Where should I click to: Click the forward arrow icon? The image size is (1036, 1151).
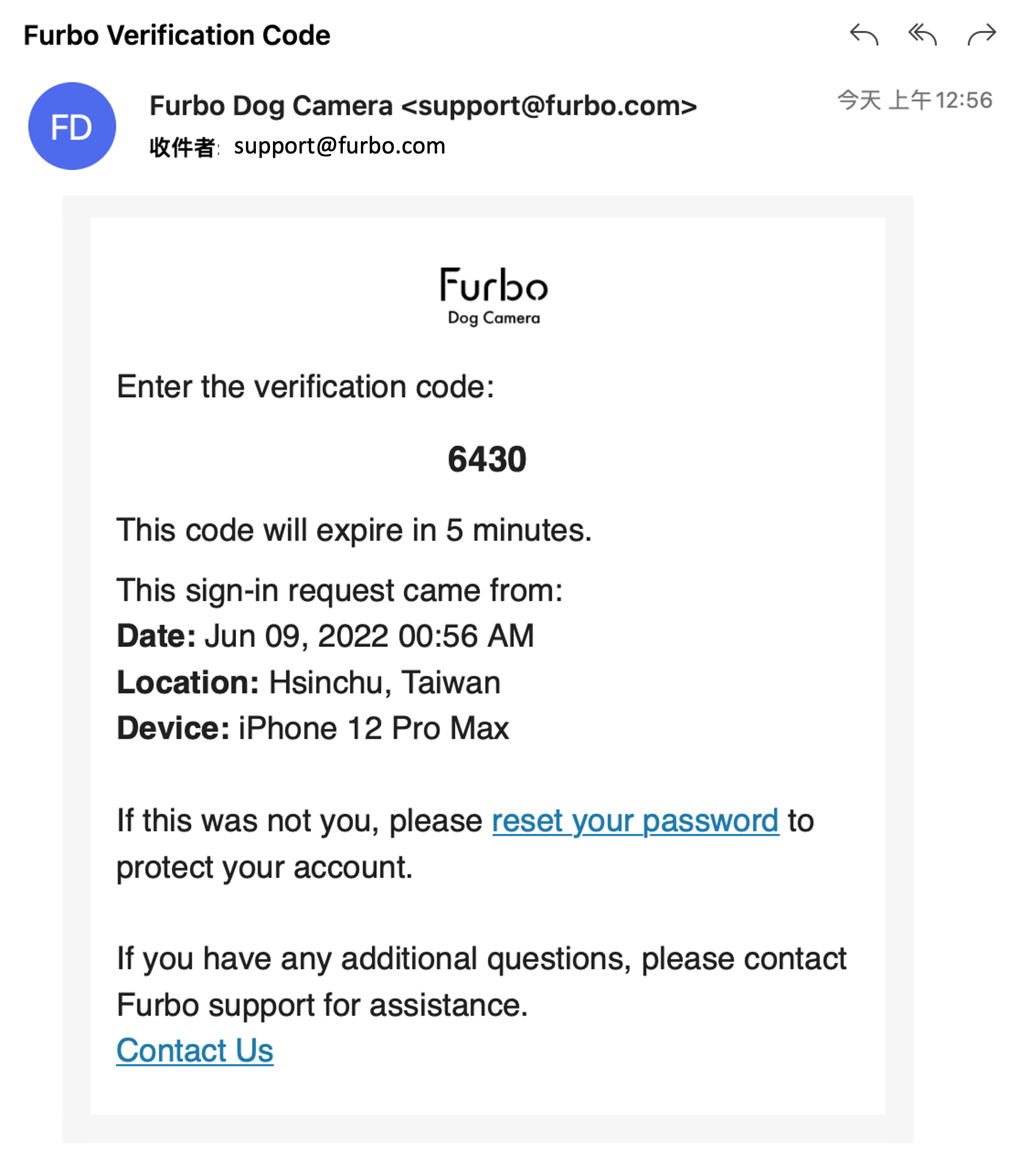point(982,35)
